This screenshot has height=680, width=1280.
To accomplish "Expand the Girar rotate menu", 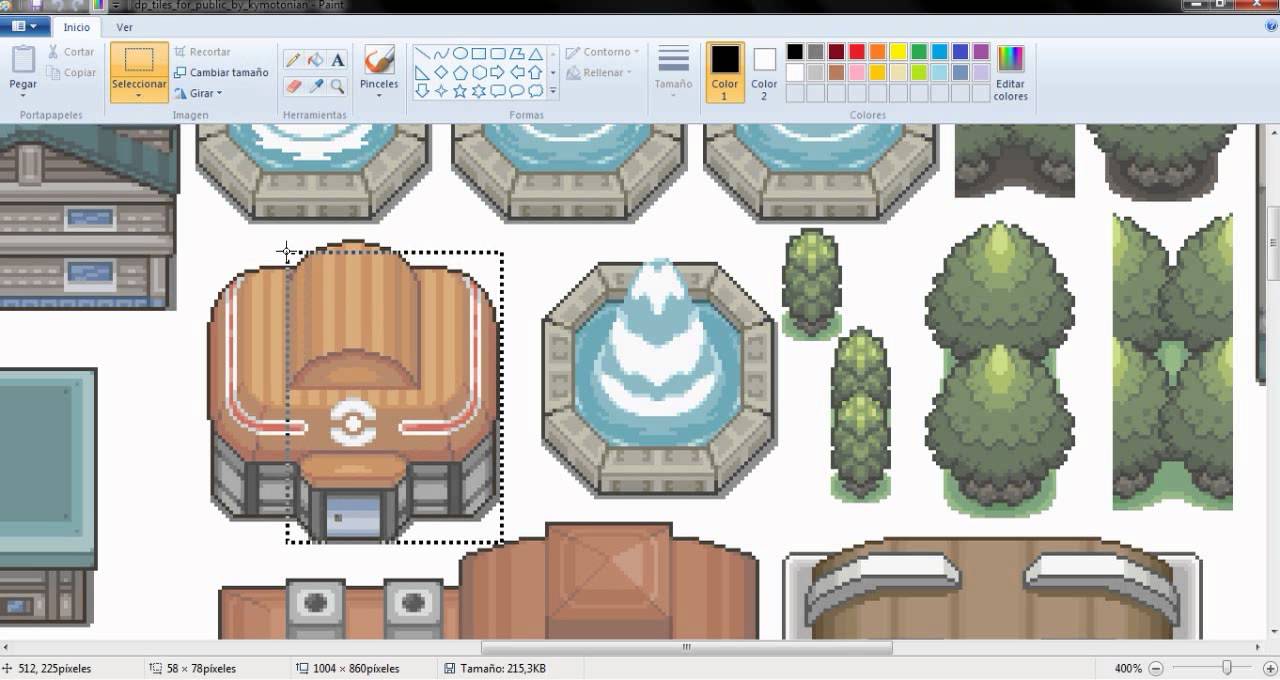I will point(198,93).
